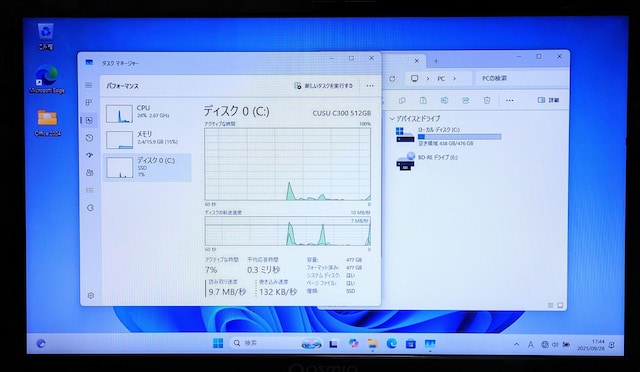Screen dimensions: 640x372
Task: Open volume control in system tray
Action: tap(555, 345)
